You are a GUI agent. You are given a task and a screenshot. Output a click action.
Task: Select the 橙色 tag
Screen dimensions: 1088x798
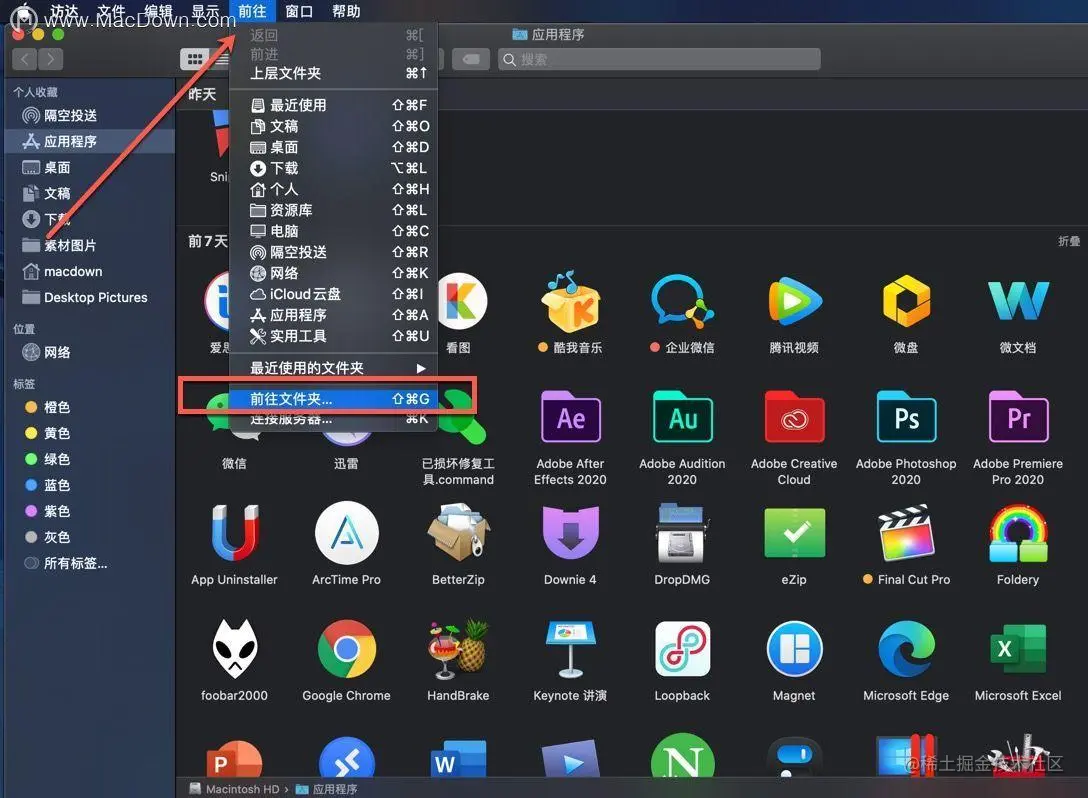[x=89, y=407]
